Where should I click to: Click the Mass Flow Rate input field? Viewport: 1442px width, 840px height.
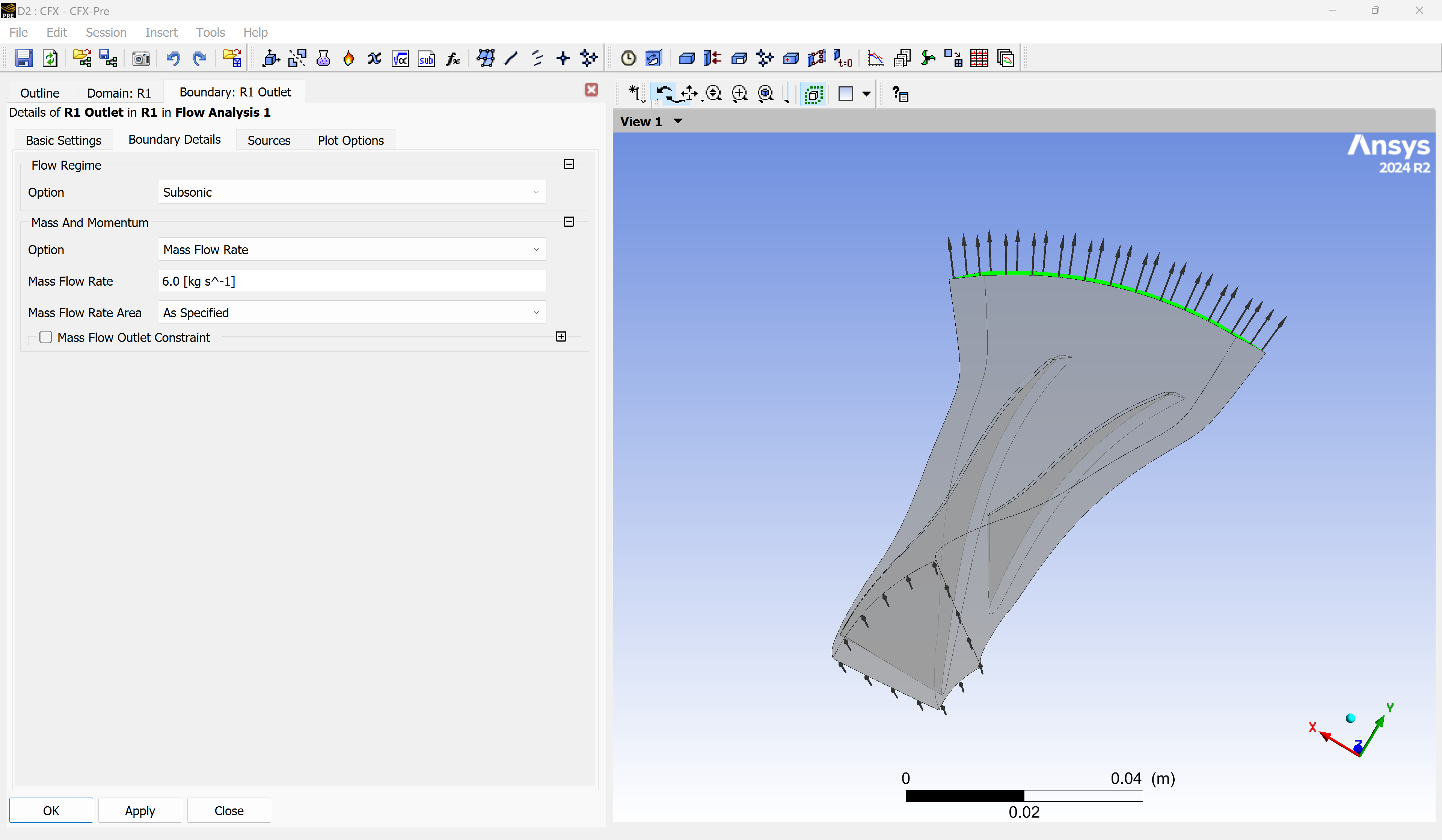point(352,282)
